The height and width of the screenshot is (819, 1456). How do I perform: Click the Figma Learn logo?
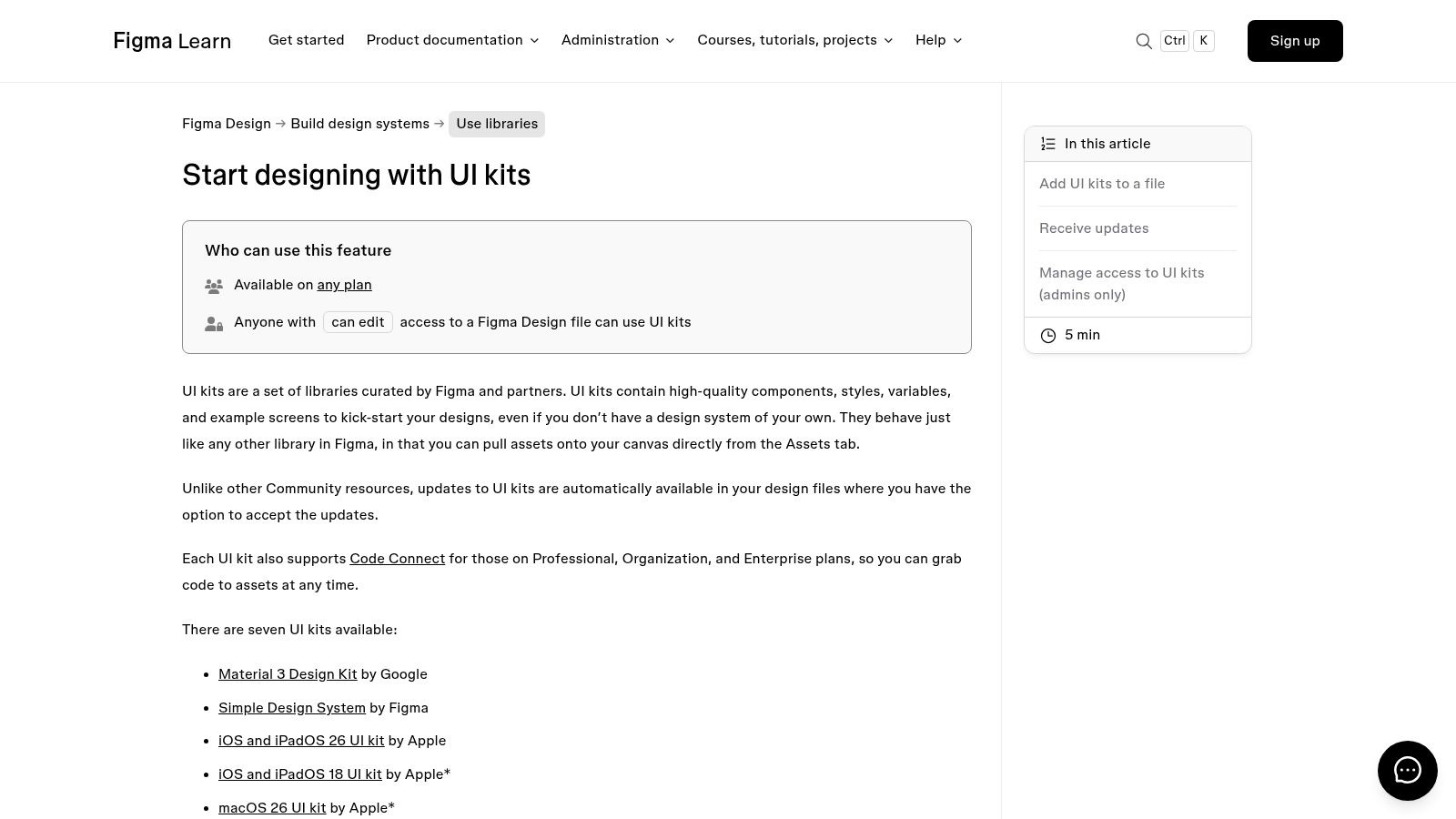coord(171,40)
